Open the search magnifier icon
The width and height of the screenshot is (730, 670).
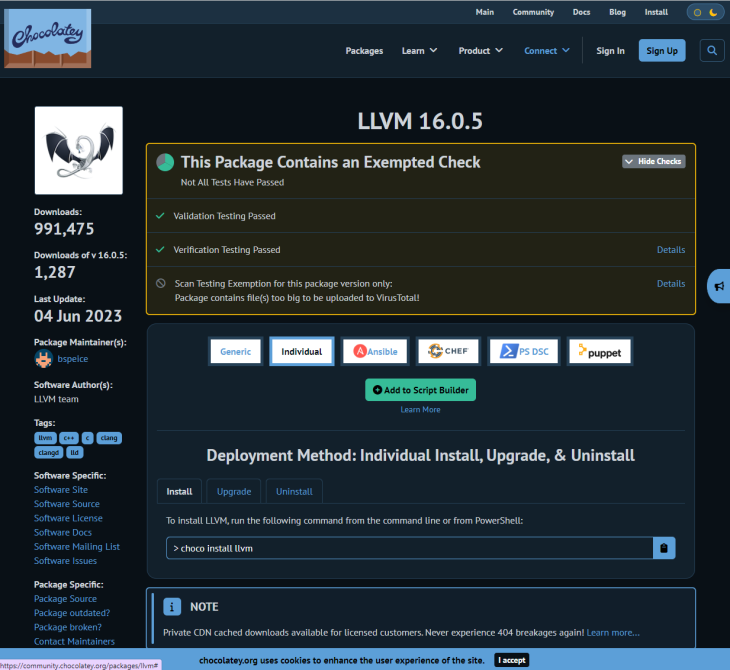tap(712, 50)
